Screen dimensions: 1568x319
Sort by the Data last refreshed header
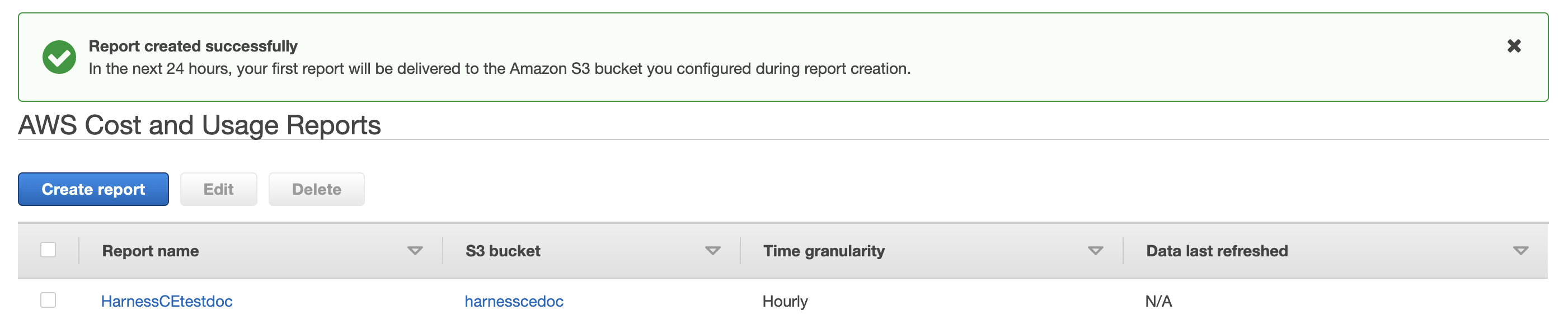pos(1217,251)
